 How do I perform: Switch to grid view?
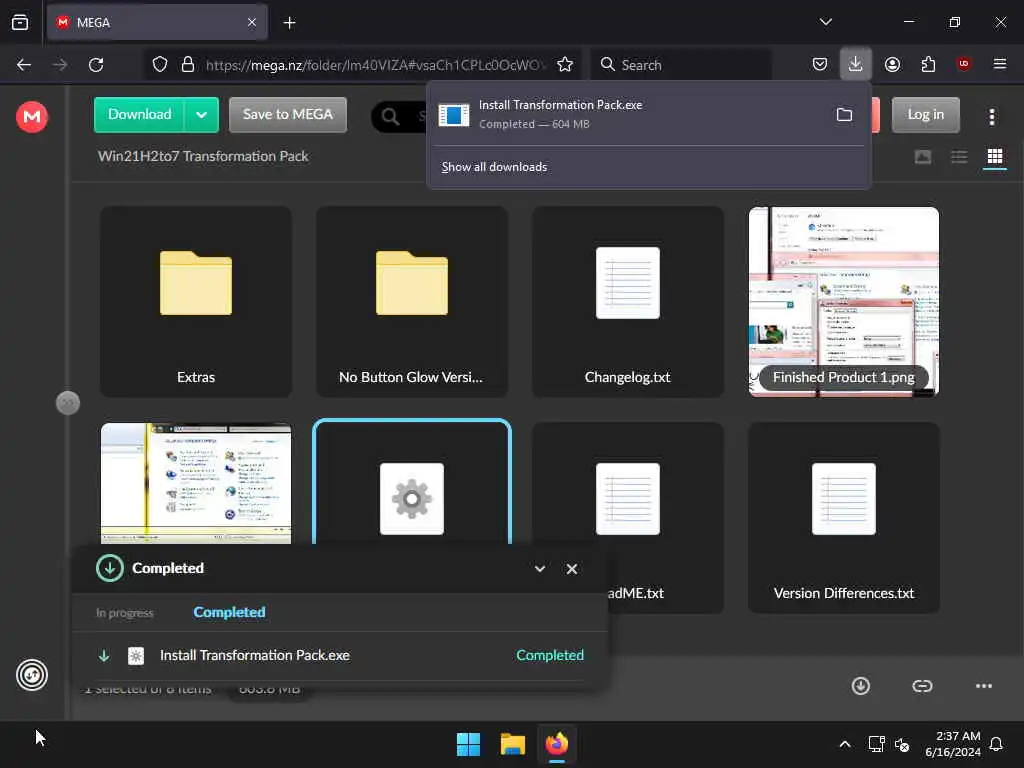995,157
